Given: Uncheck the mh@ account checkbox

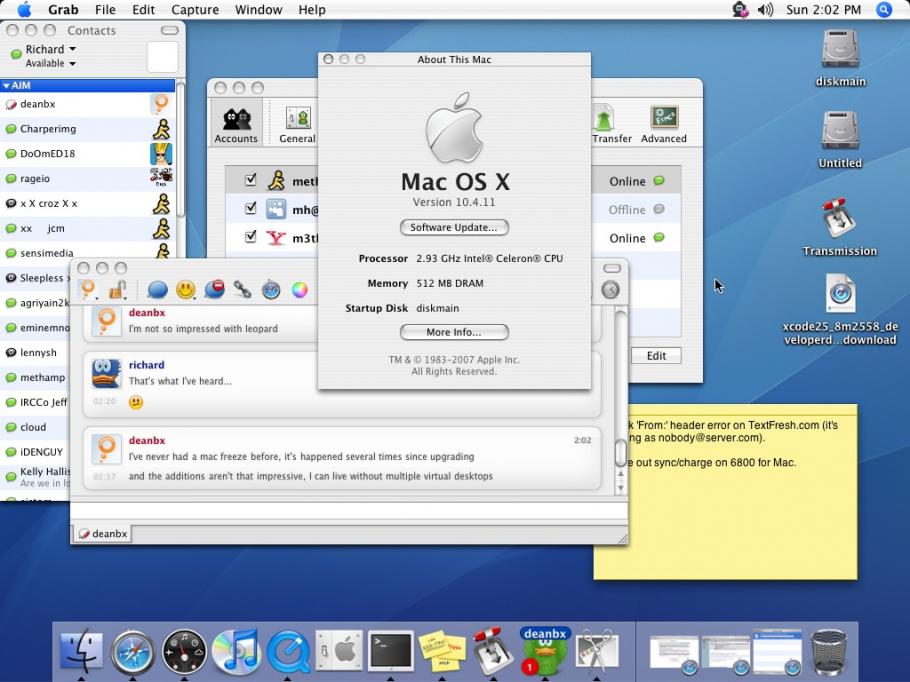Looking at the screenshot, I should pos(250,208).
